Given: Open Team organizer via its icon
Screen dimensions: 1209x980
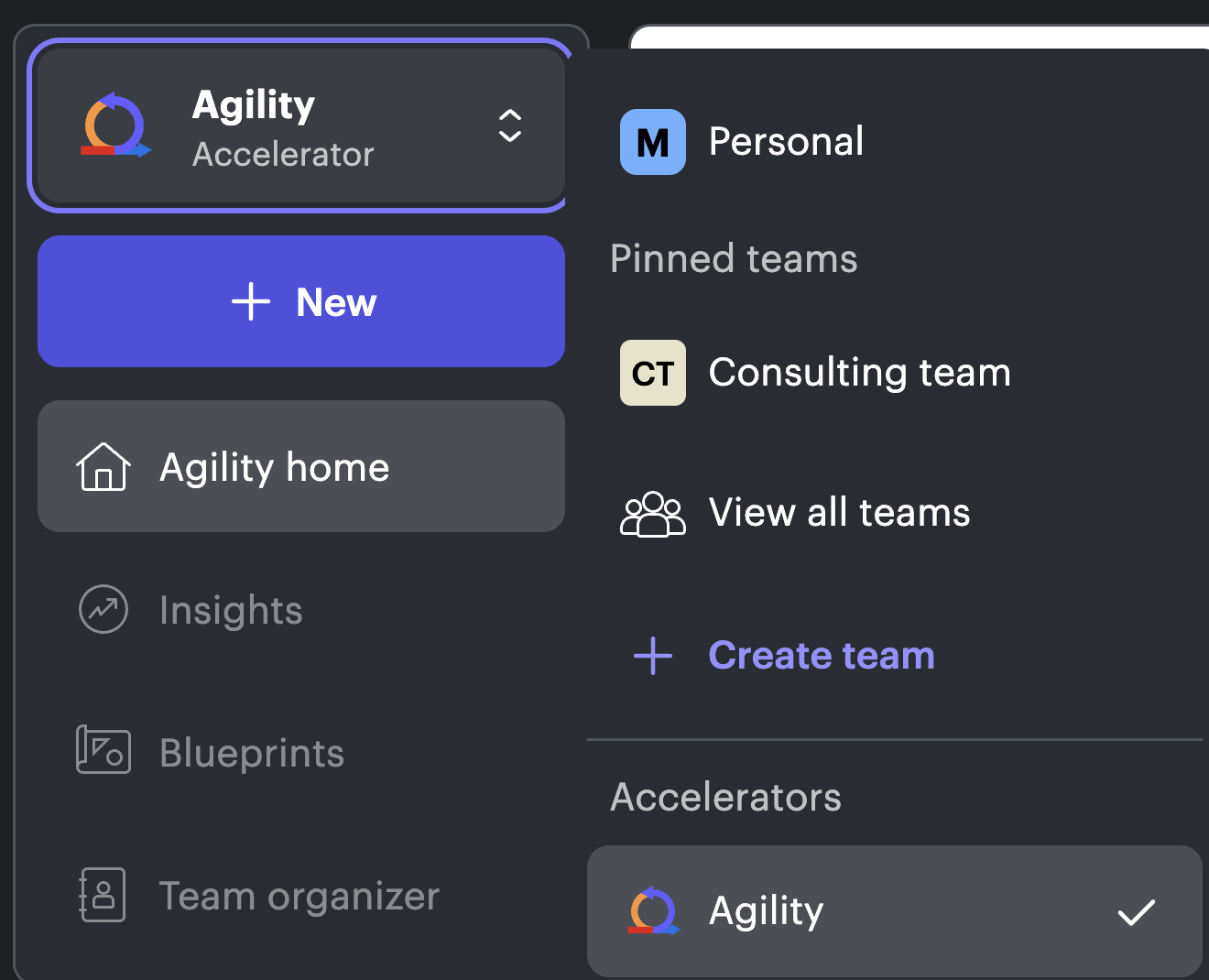Looking at the screenshot, I should click(x=103, y=895).
